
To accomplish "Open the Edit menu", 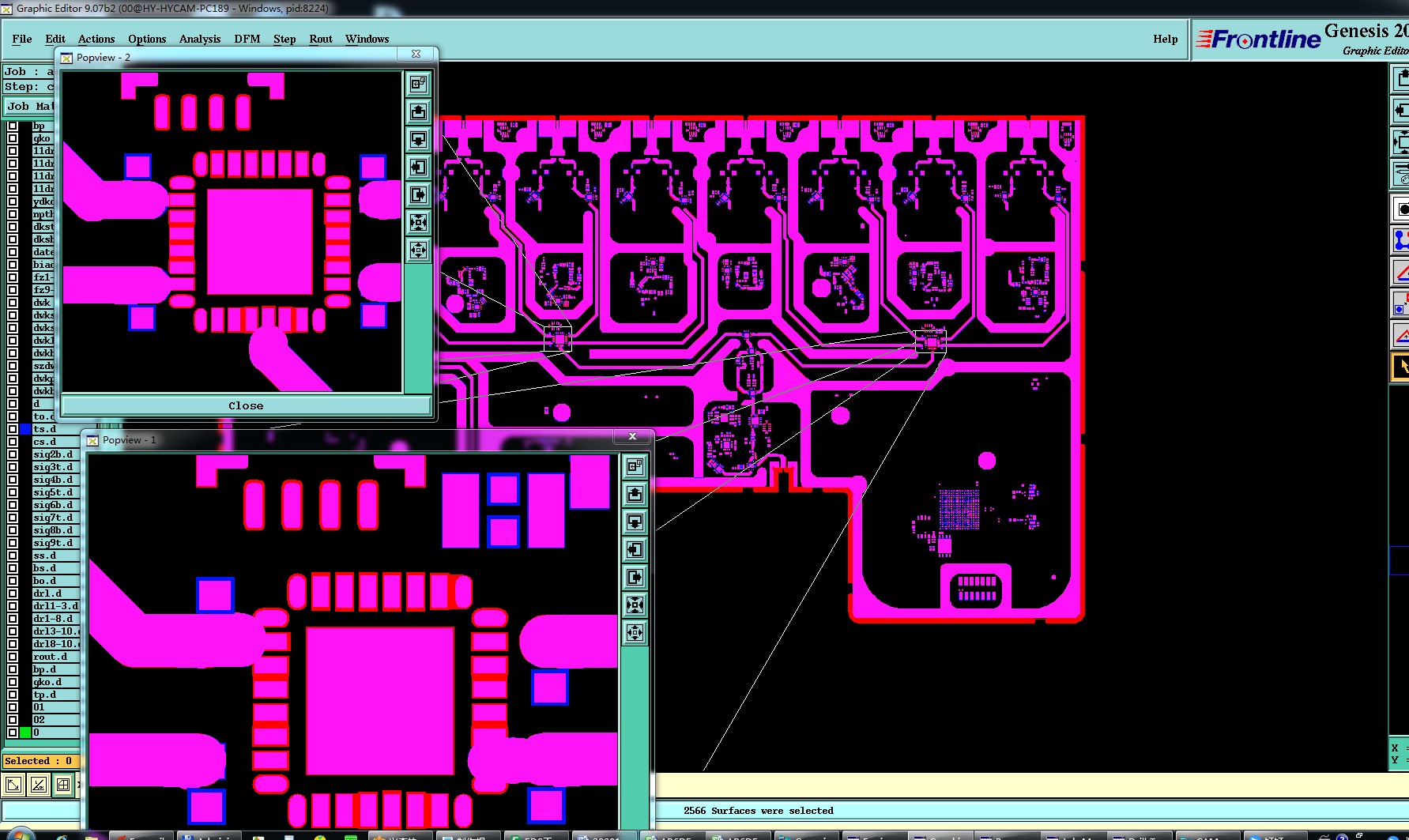I will (x=55, y=39).
